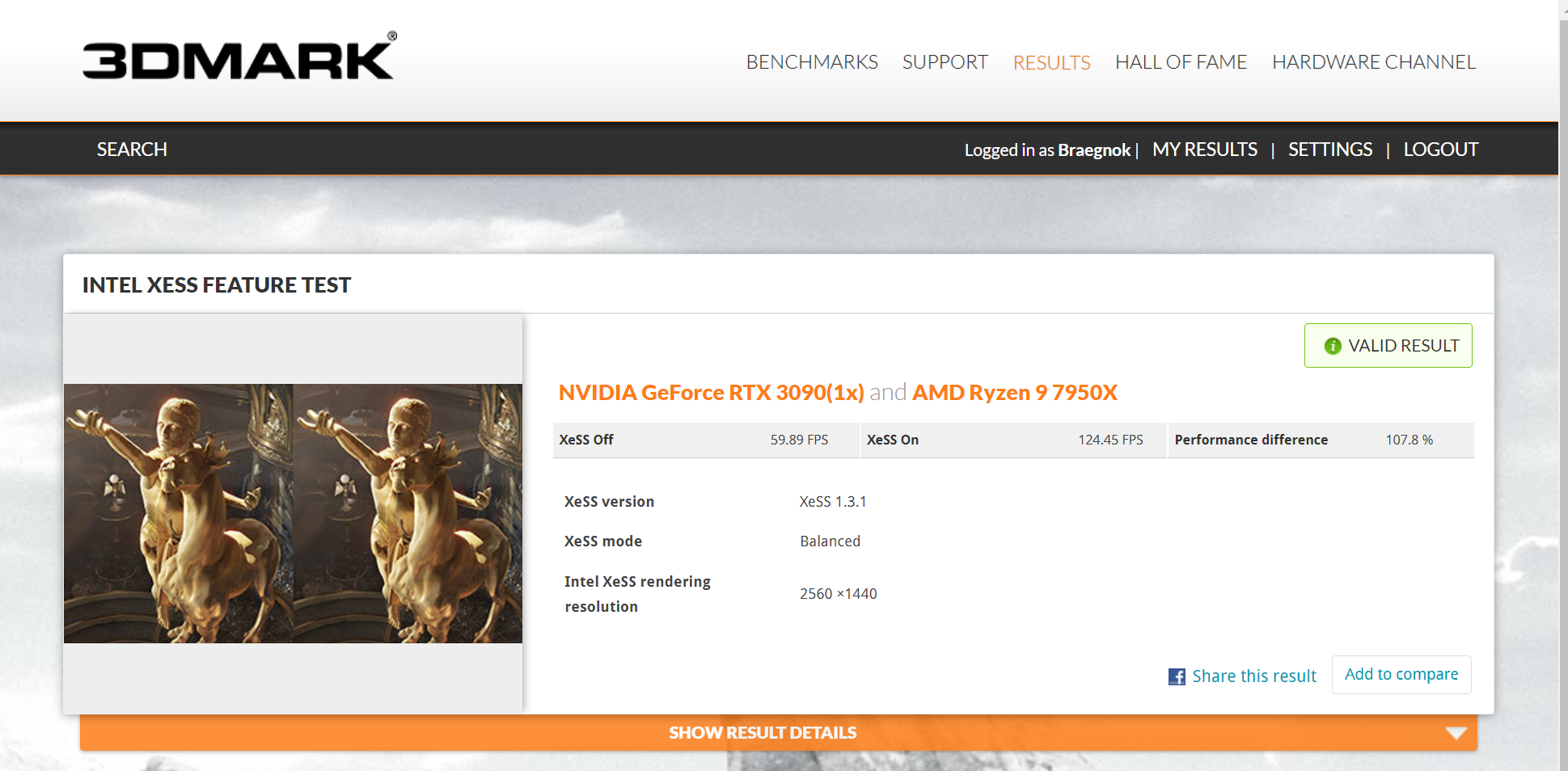This screenshot has width=1568, height=771.
Task: Click the Balanced mode value
Action: pyautogui.click(x=830, y=541)
